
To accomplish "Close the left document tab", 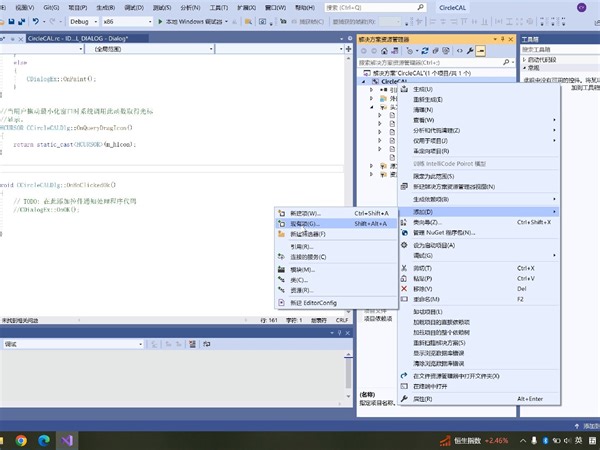I will (x=21, y=39).
